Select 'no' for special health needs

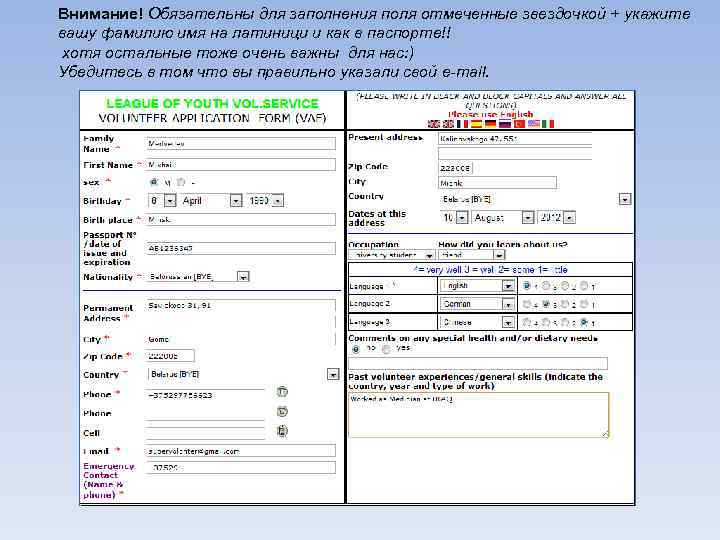[356, 349]
